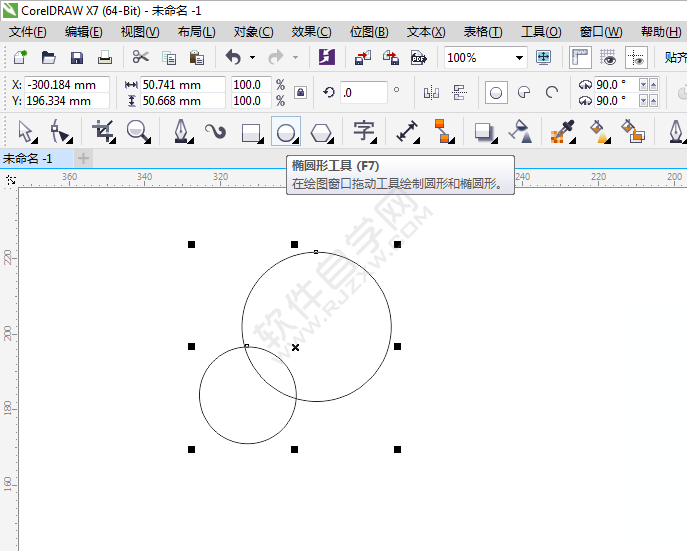The height and width of the screenshot is (551, 687).
Task: Click the rotation angle input field
Action: point(362,93)
